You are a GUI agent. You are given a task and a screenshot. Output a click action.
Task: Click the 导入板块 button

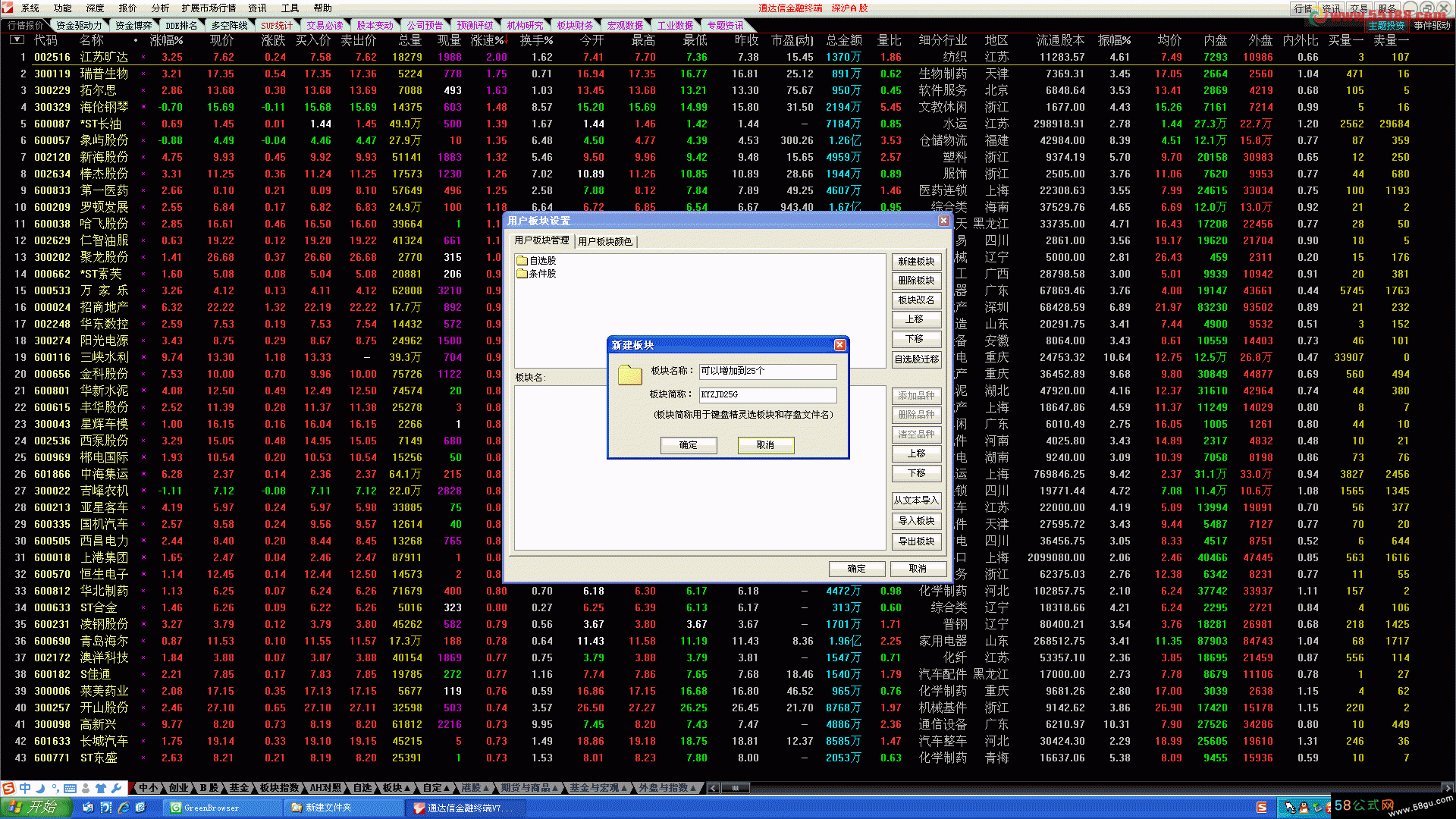[916, 521]
